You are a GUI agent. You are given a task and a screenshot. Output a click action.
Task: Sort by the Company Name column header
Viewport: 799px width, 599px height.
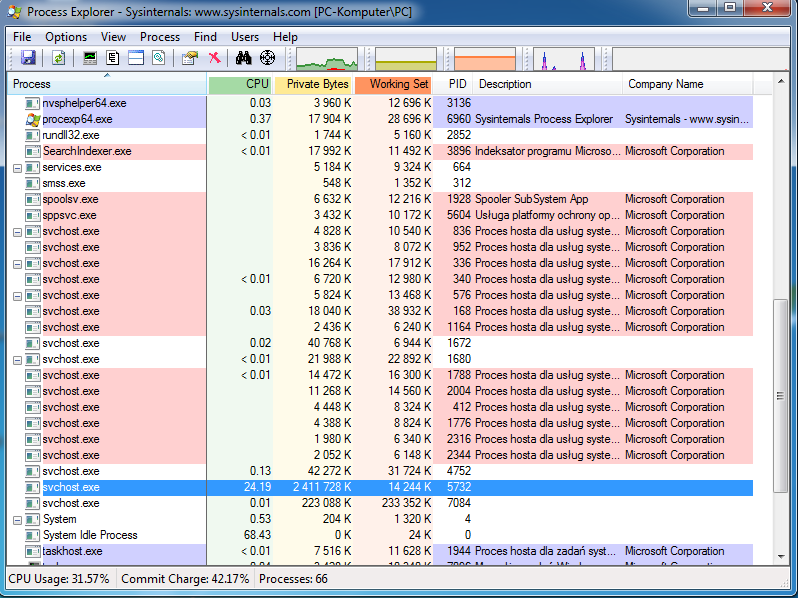[687, 84]
